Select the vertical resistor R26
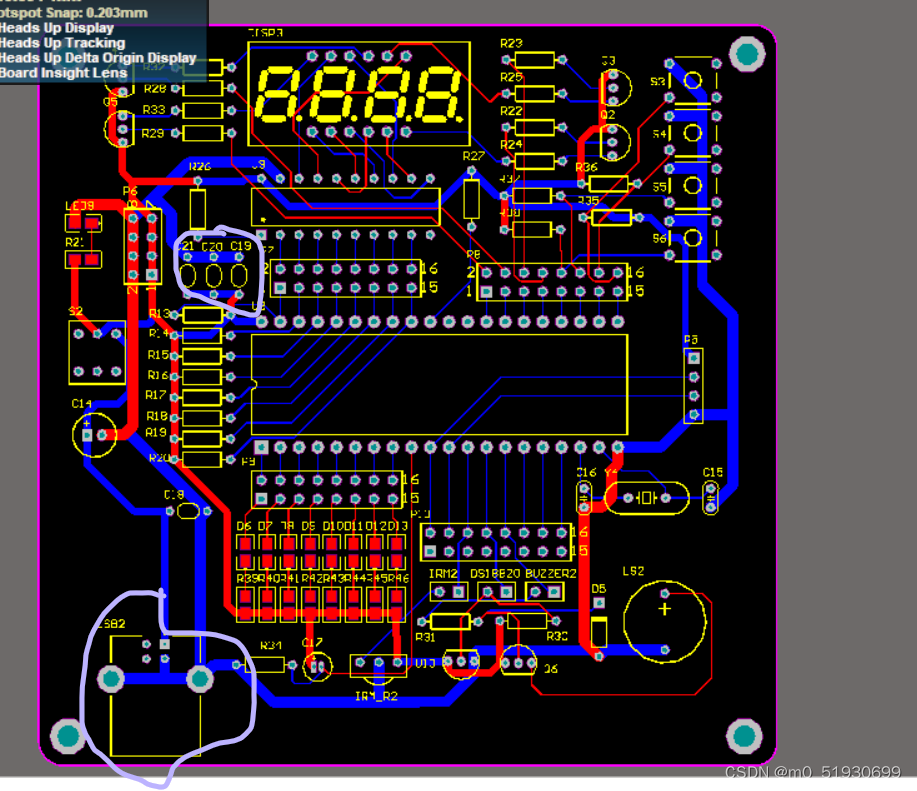Screen dimensions: 917x791 (x=198, y=209)
